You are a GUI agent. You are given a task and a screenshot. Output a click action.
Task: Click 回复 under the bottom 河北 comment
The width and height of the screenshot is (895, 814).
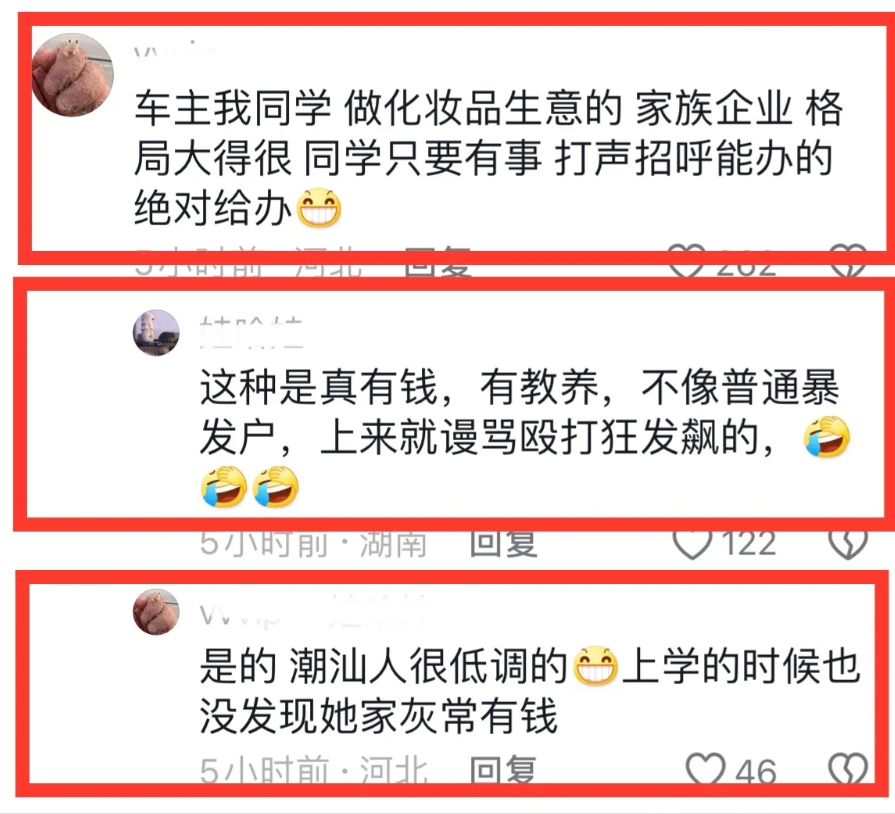[x=503, y=771]
